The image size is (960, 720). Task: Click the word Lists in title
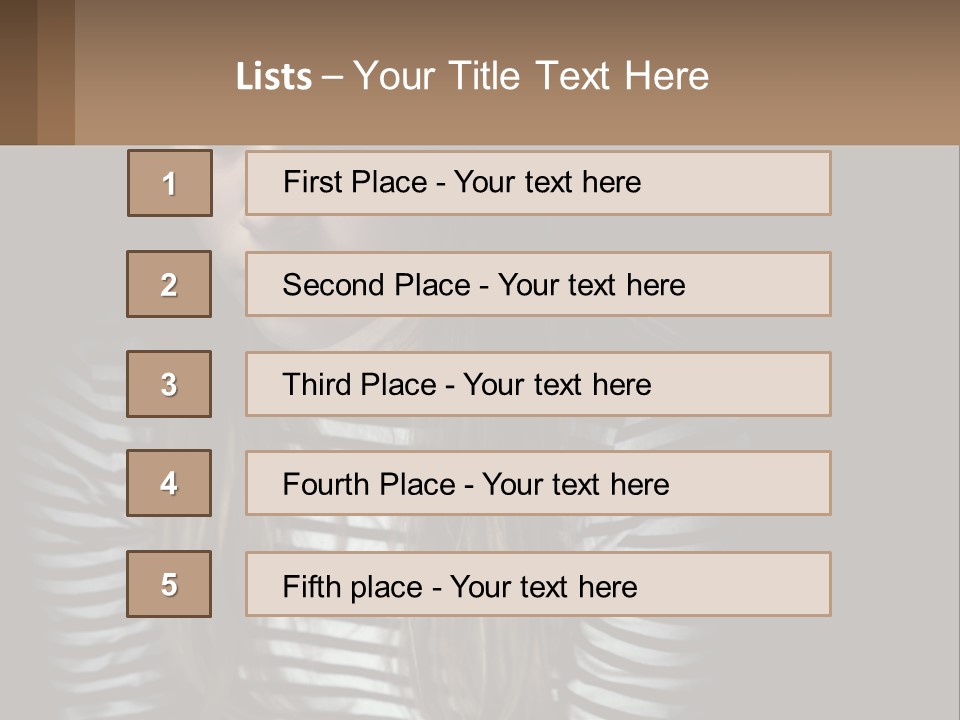(274, 77)
